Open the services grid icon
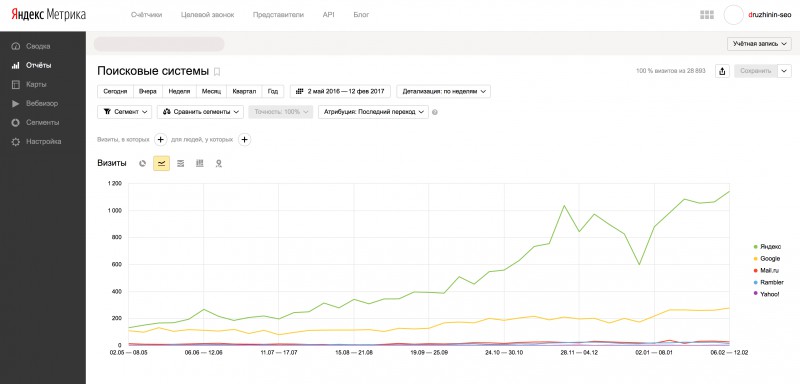This screenshot has width=800, height=384. coord(707,15)
